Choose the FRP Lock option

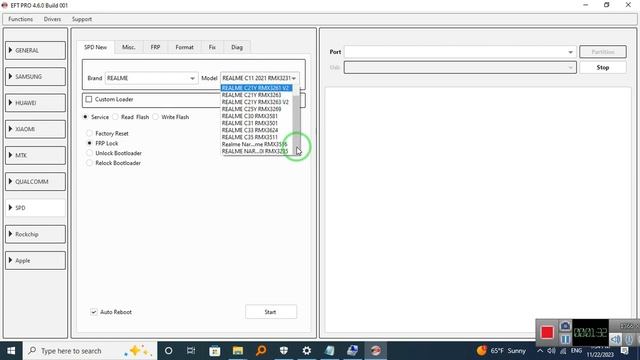89,143
